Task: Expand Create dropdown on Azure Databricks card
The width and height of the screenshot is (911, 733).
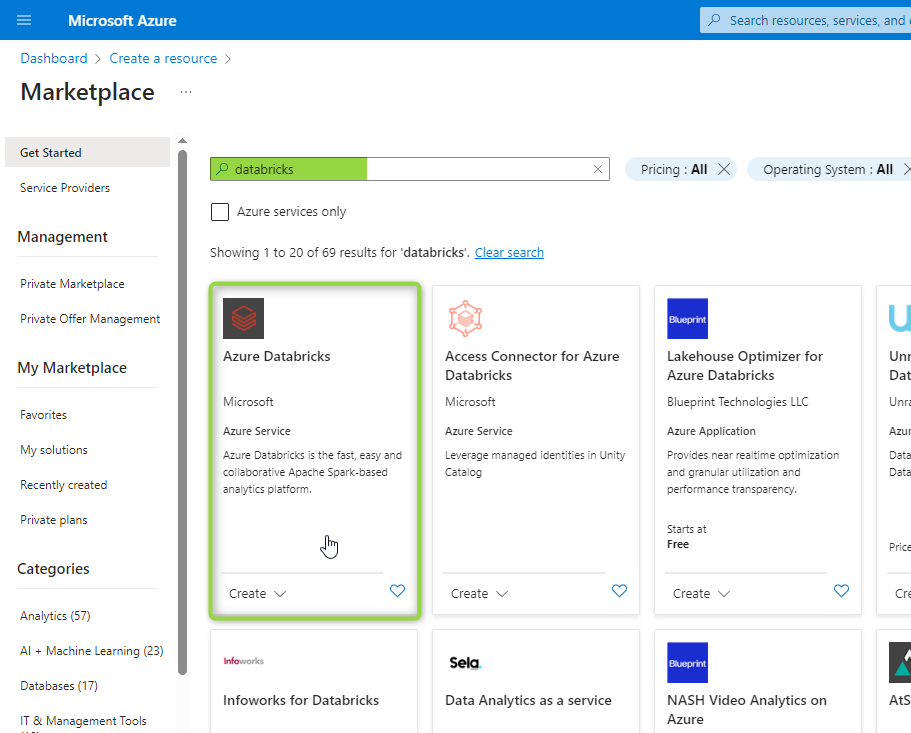Action: tap(257, 594)
